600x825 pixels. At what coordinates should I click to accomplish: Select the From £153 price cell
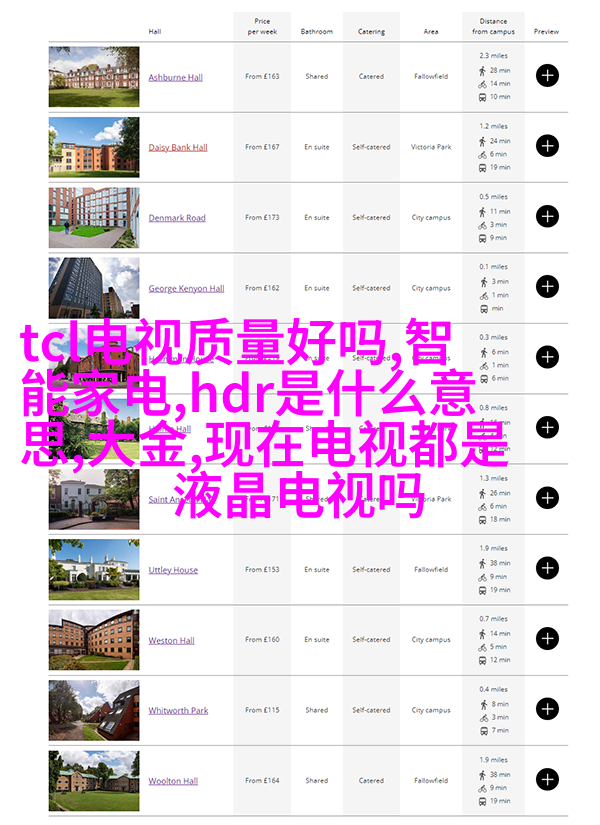pyautogui.click(x=262, y=569)
